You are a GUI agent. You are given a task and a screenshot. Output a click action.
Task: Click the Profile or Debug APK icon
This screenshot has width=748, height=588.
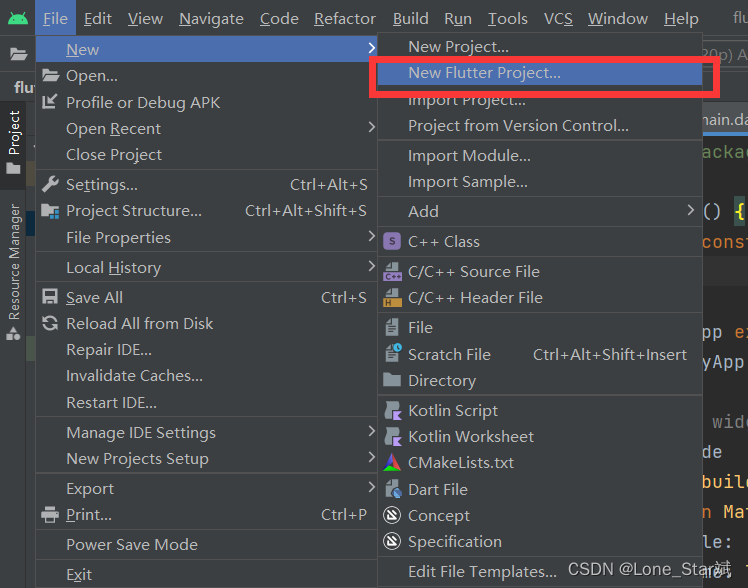coord(50,102)
